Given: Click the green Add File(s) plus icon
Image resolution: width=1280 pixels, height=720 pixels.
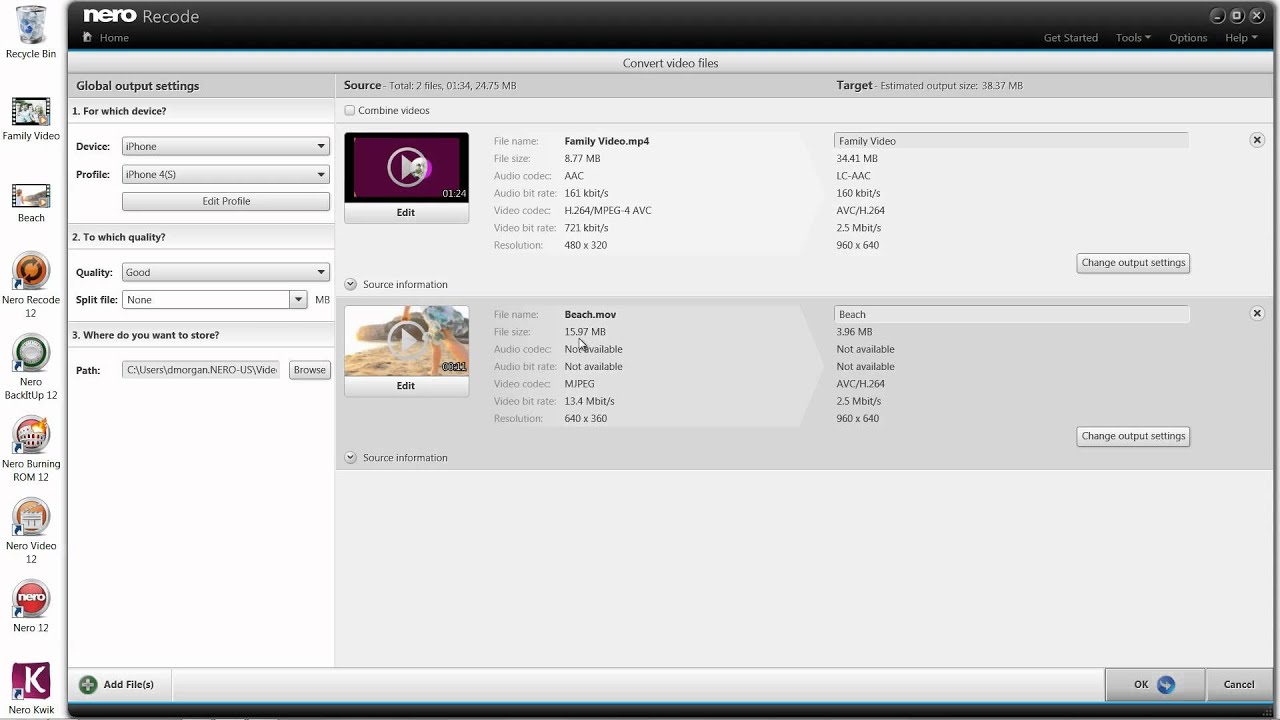Looking at the screenshot, I should click(x=88, y=685).
